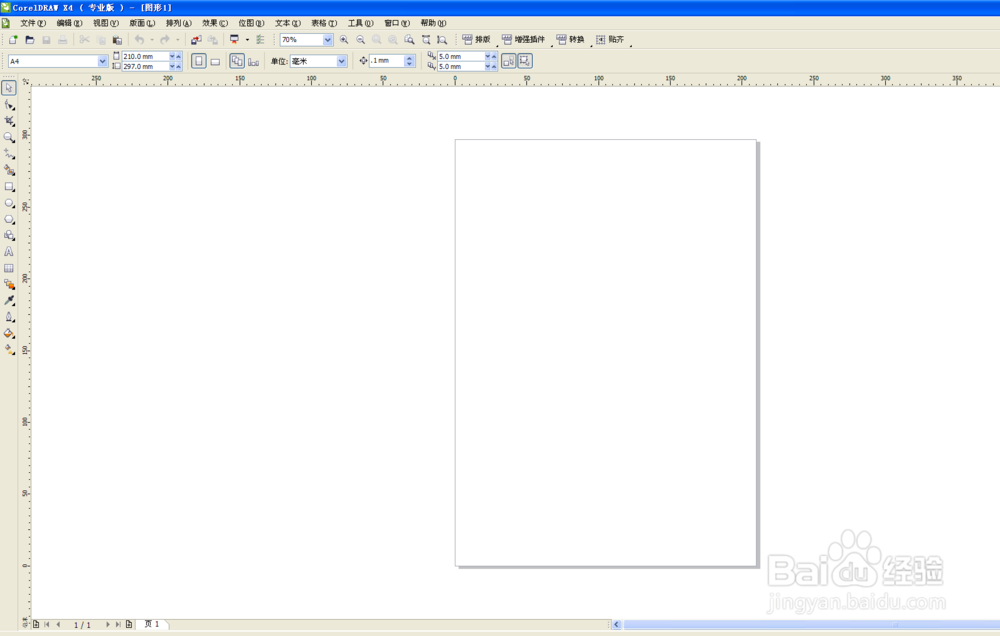Open the 版面 (Layout) menu

pos(142,23)
